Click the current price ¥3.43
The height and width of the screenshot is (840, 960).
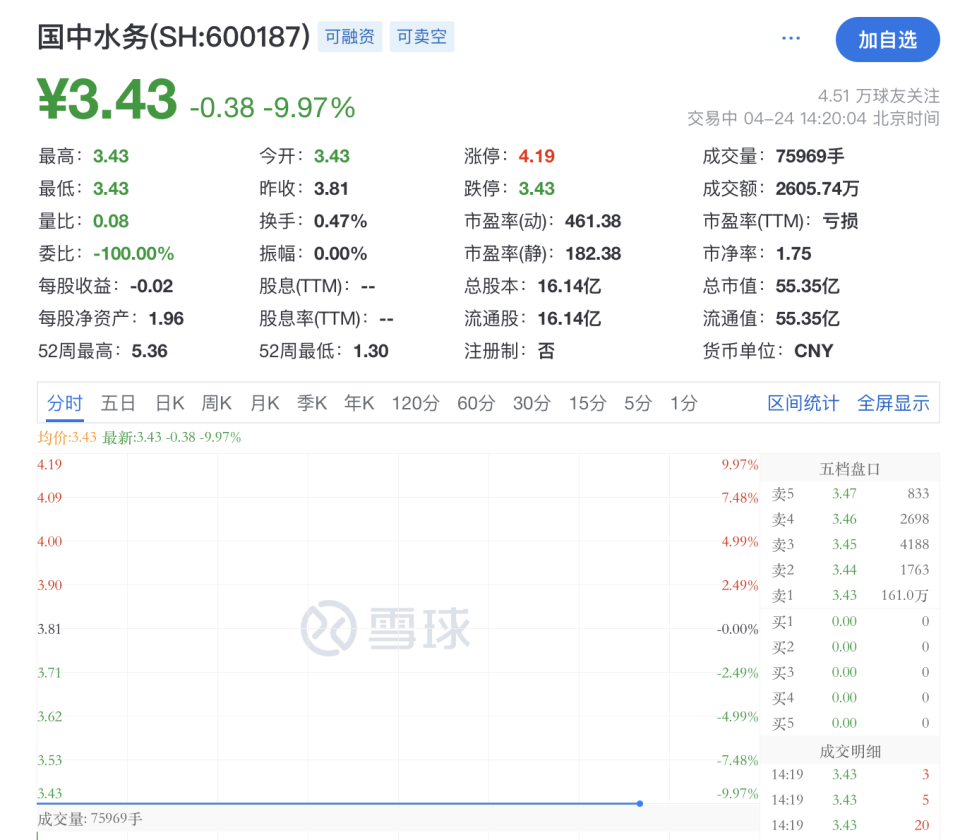107,100
